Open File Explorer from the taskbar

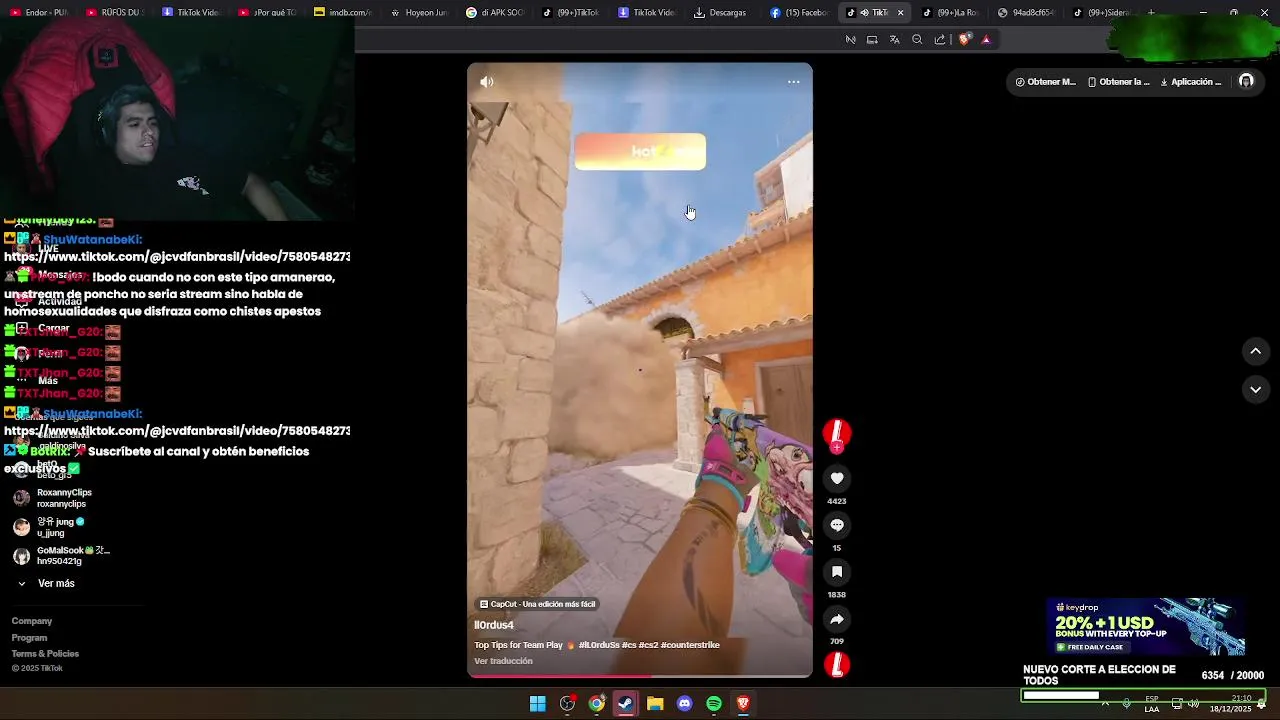pyautogui.click(x=655, y=704)
